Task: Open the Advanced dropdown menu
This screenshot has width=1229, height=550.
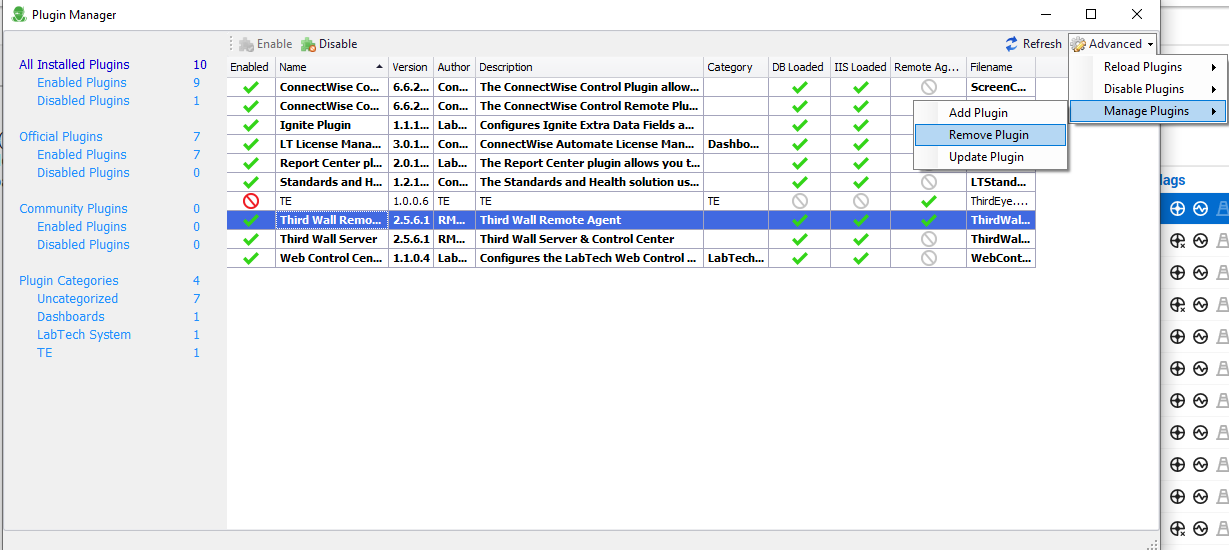Action: coord(1113,44)
